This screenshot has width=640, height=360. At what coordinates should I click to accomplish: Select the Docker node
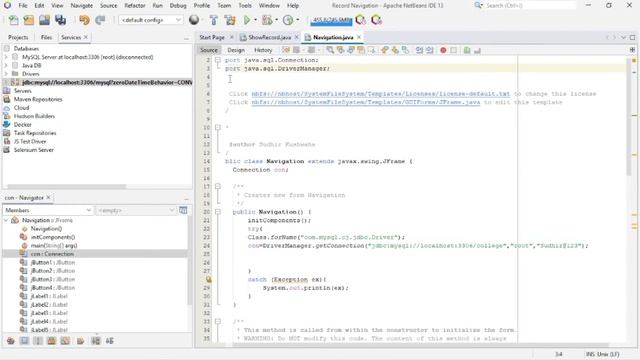coord(22,124)
